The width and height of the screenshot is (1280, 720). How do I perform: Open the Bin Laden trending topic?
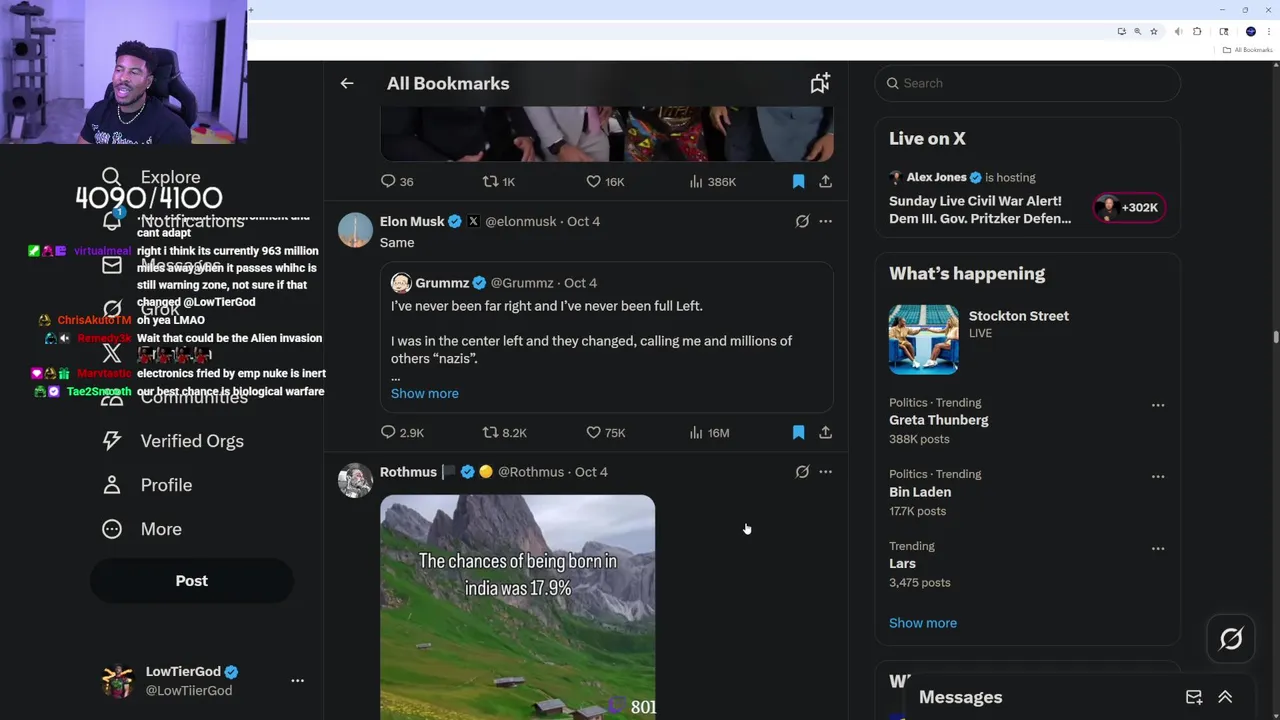pos(920,492)
